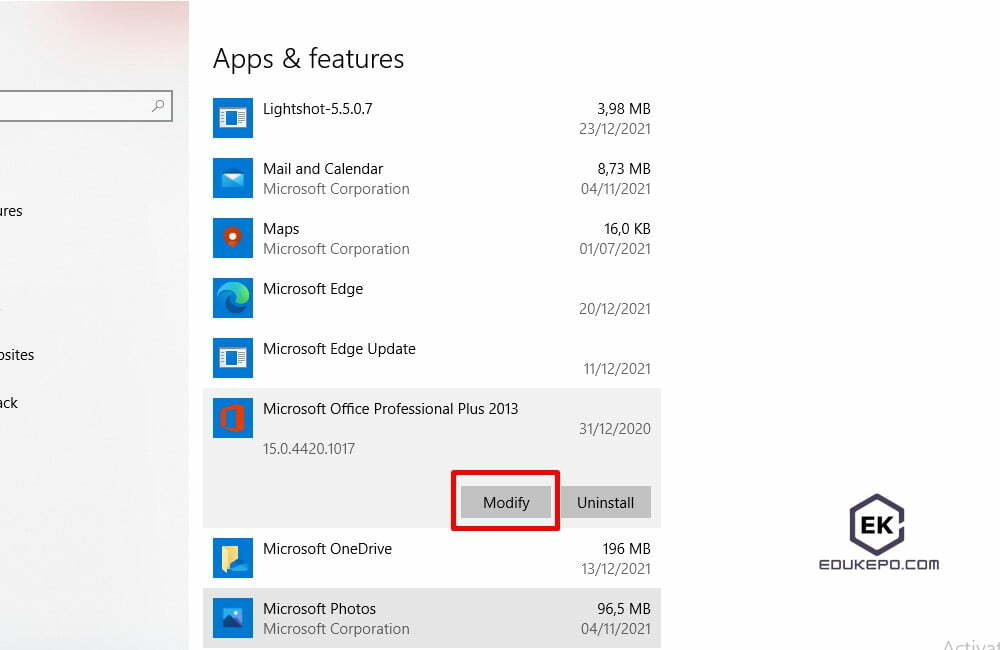
Task: Open the Microsoft Edge Update list entry
Action: point(339,349)
